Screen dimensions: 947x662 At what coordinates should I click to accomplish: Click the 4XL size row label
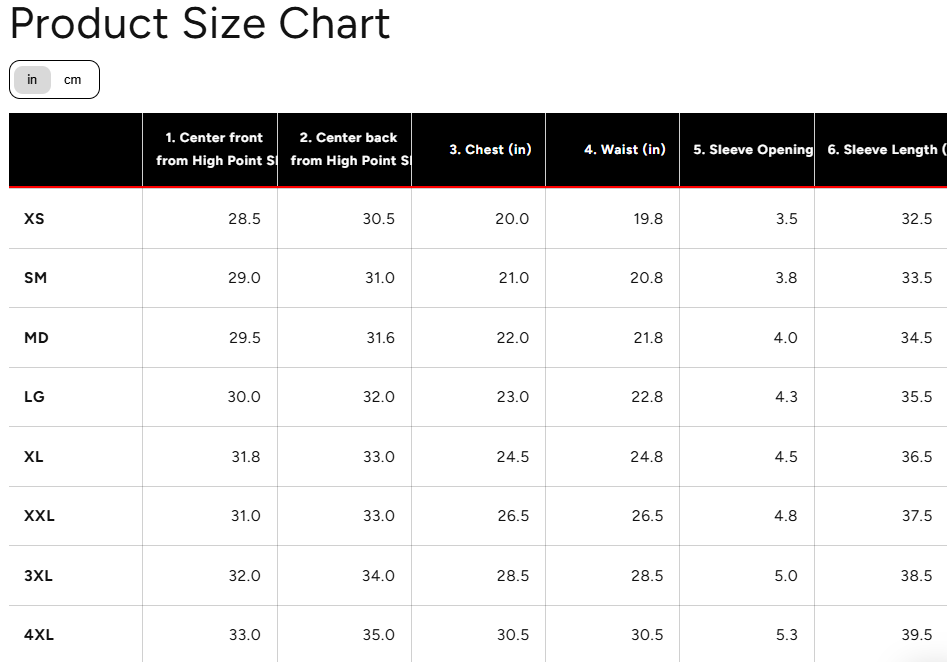pyautogui.click(x=38, y=635)
